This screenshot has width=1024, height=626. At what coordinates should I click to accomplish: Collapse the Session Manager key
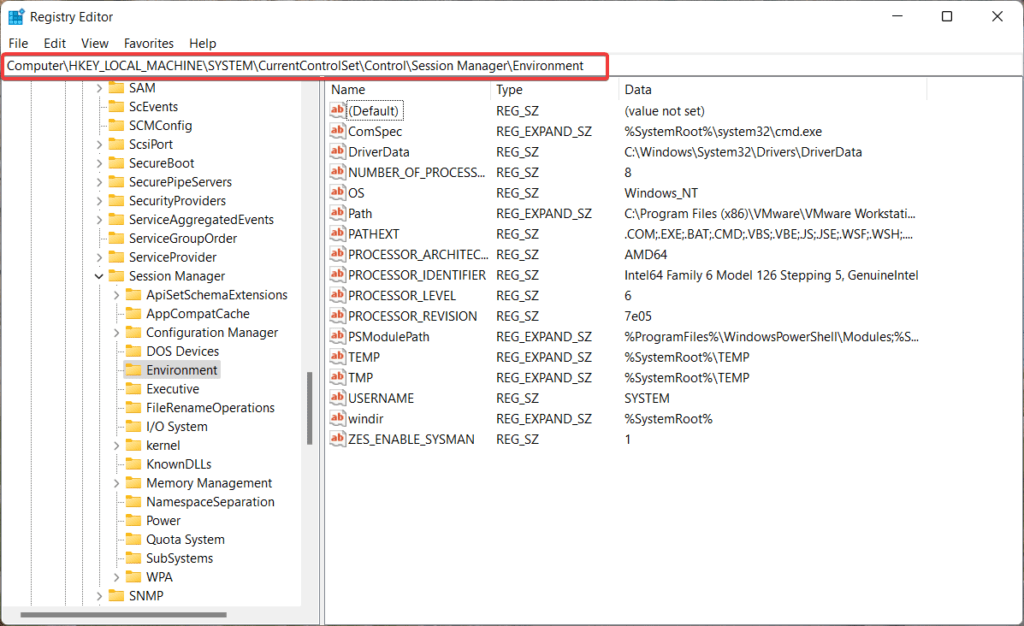coord(97,275)
